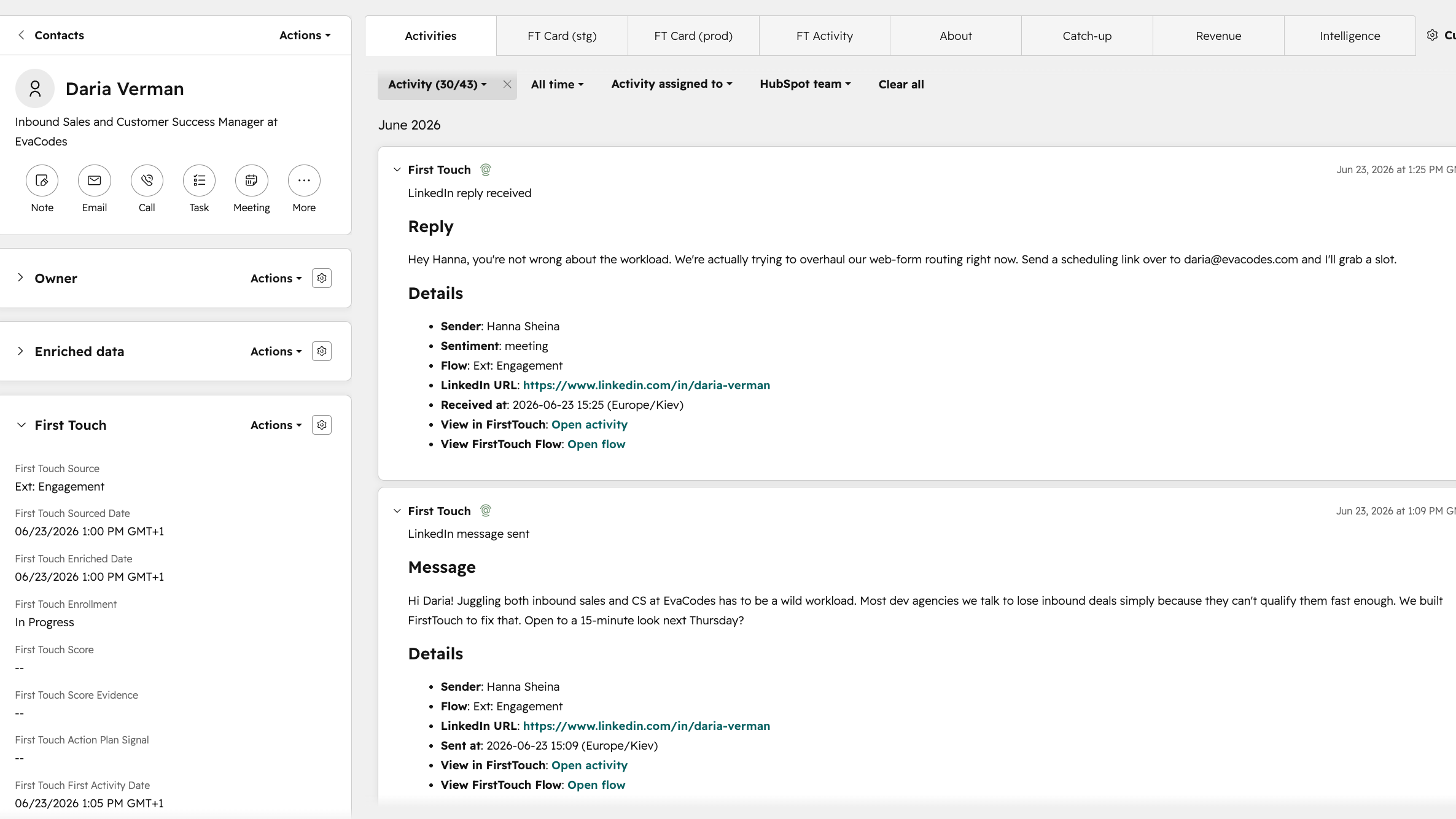1456x819 pixels.
Task: Click the First Touch Sourced Date value
Action: (90, 531)
